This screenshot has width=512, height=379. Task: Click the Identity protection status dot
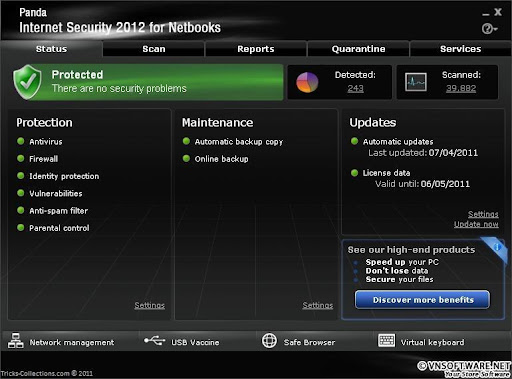[21, 176]
